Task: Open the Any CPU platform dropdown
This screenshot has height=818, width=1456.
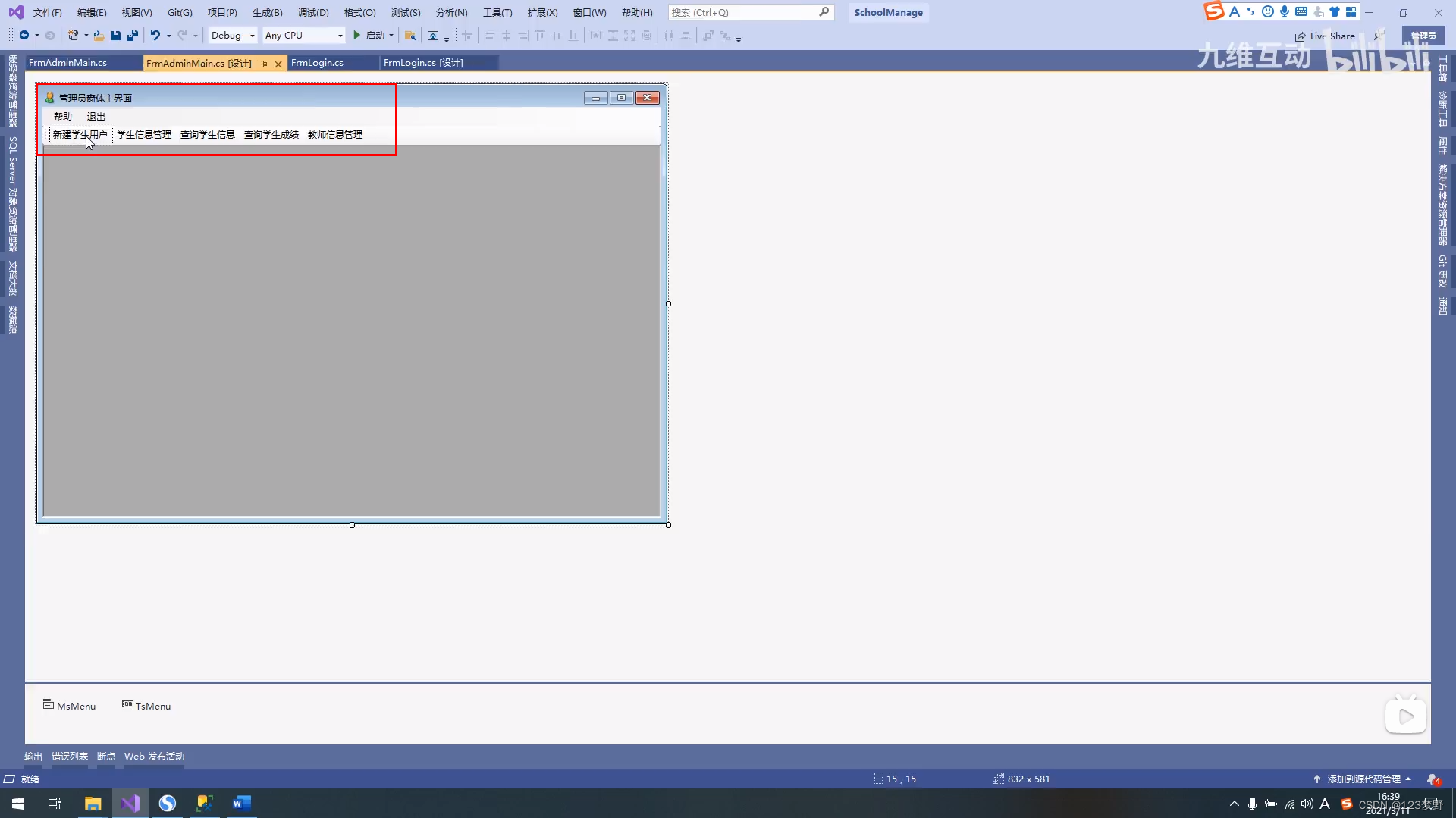Action: tap(303, 36)
